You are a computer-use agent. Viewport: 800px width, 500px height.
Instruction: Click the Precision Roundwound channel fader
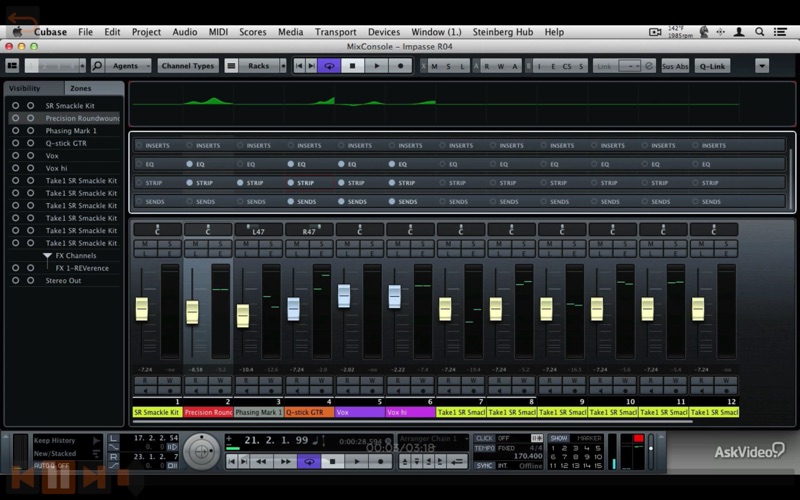[x=192, y=312]
